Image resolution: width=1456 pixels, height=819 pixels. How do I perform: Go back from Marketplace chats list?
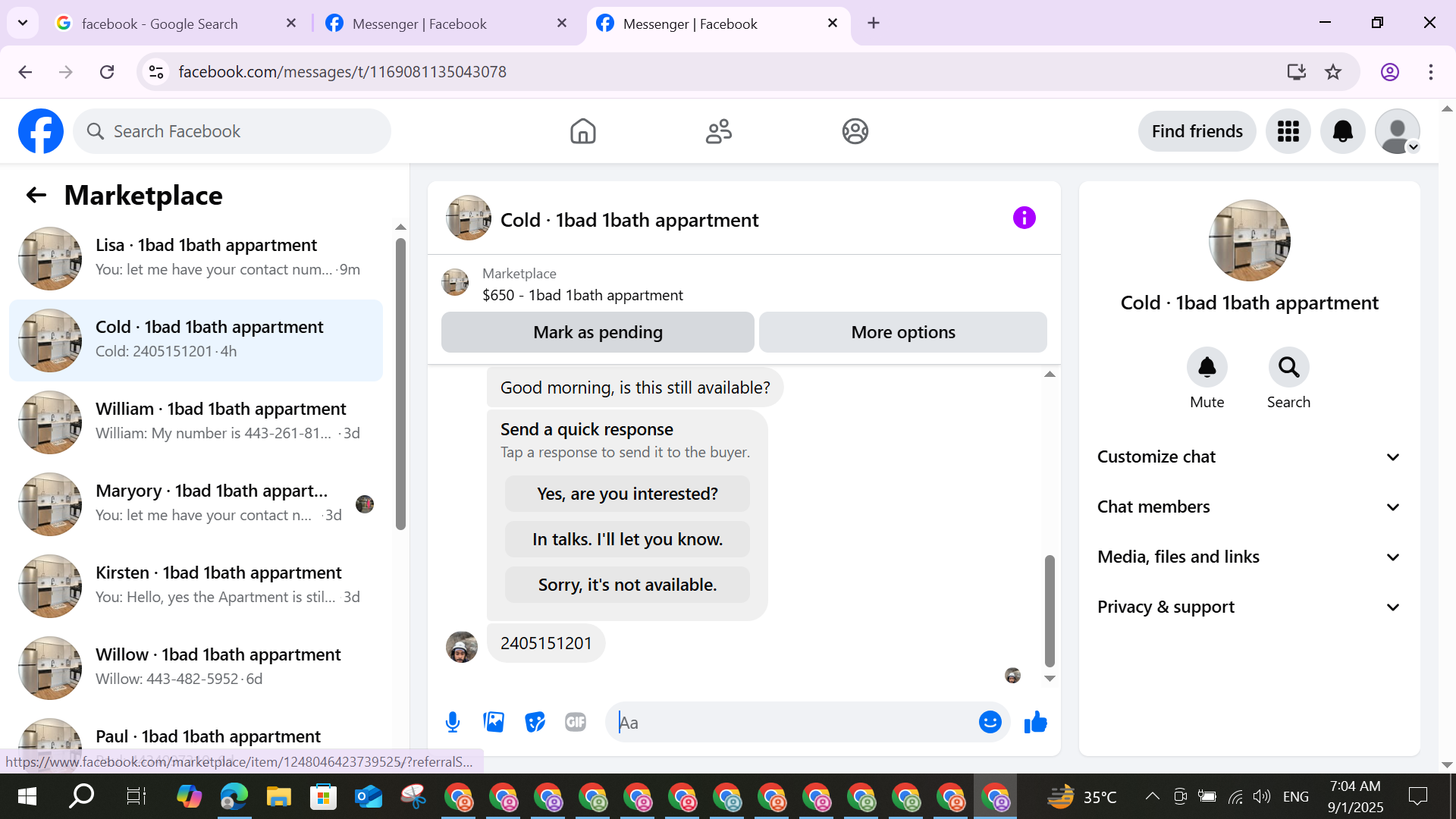36,196
